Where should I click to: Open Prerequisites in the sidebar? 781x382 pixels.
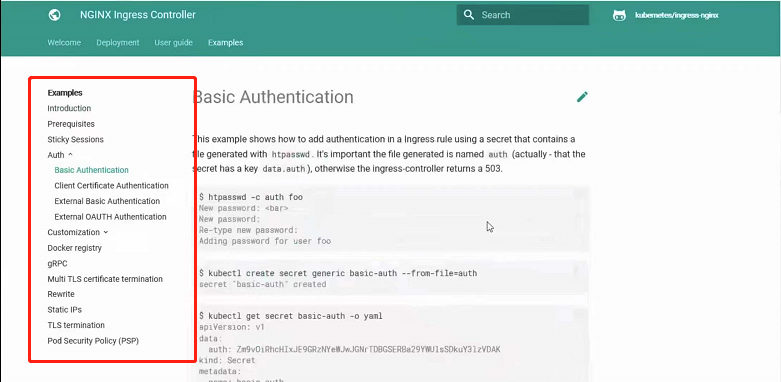[x=71, y=124]
